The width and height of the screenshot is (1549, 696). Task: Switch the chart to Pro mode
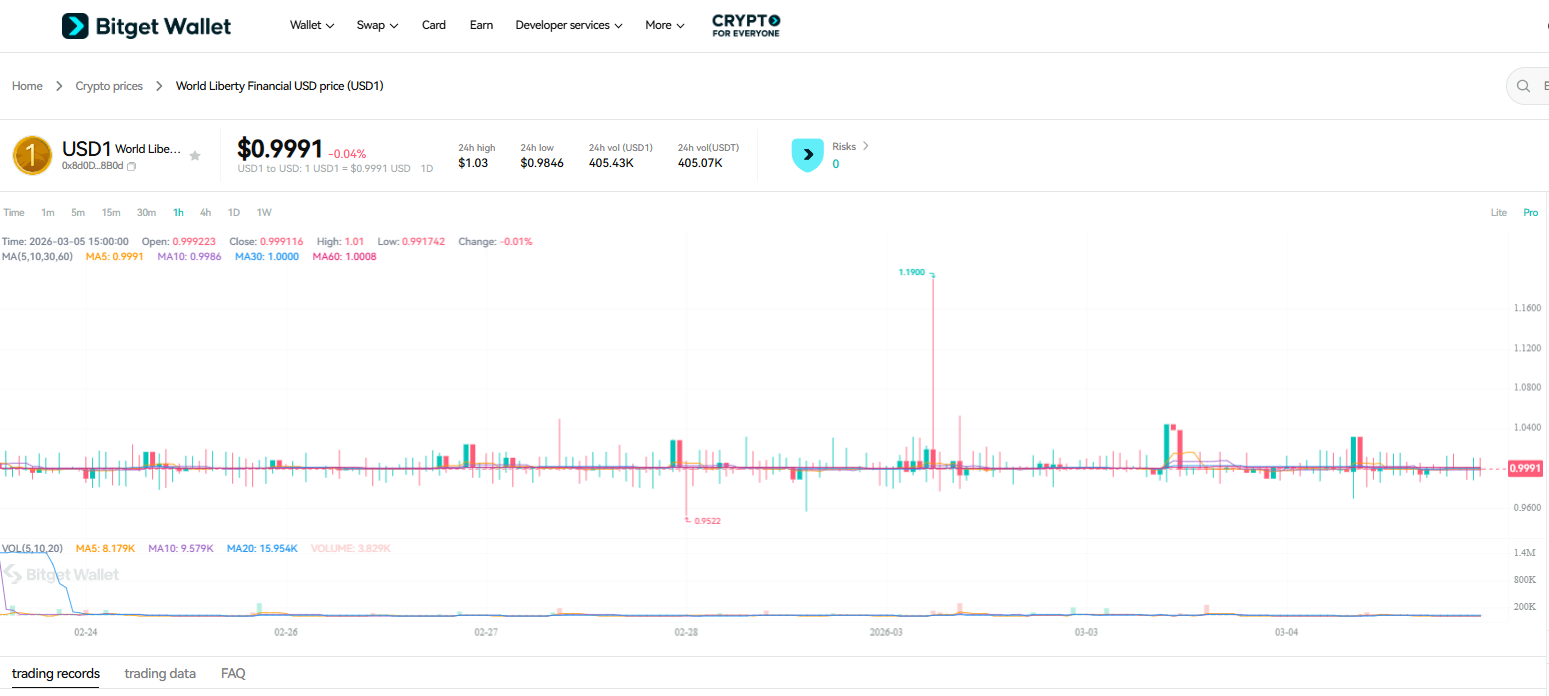click(1530, 212)
